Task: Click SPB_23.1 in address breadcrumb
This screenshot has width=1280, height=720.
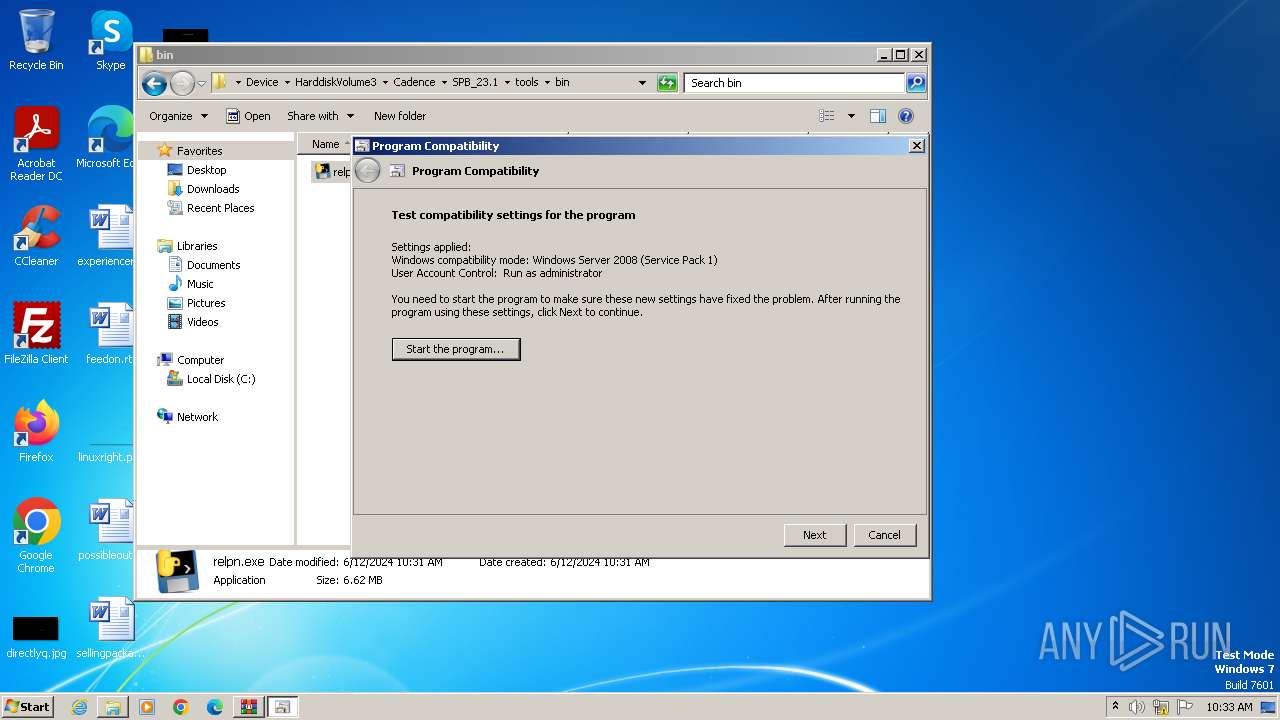Action: pos(475,83)
